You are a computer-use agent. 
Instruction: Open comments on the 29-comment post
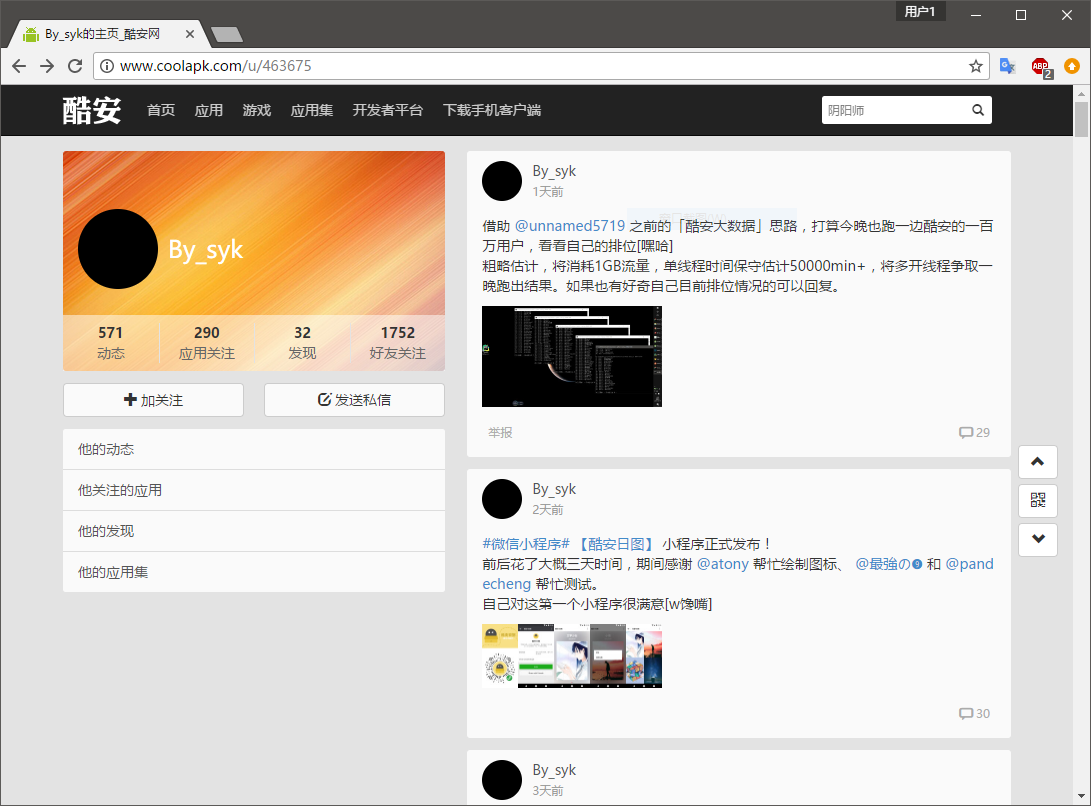(x=974, y=432)
